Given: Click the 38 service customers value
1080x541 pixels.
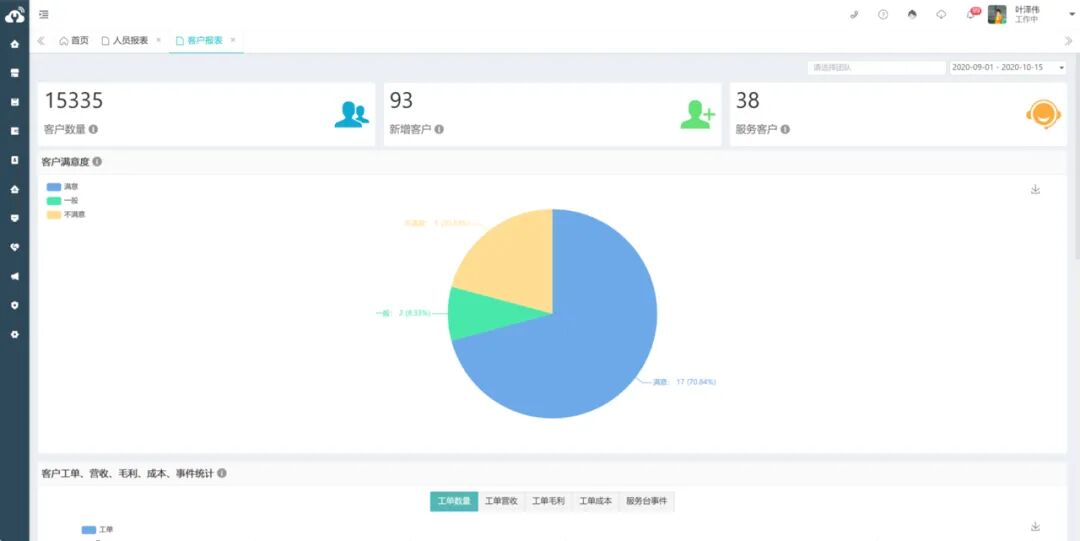Looking at the screenshot, I should [x=747, y=101].
